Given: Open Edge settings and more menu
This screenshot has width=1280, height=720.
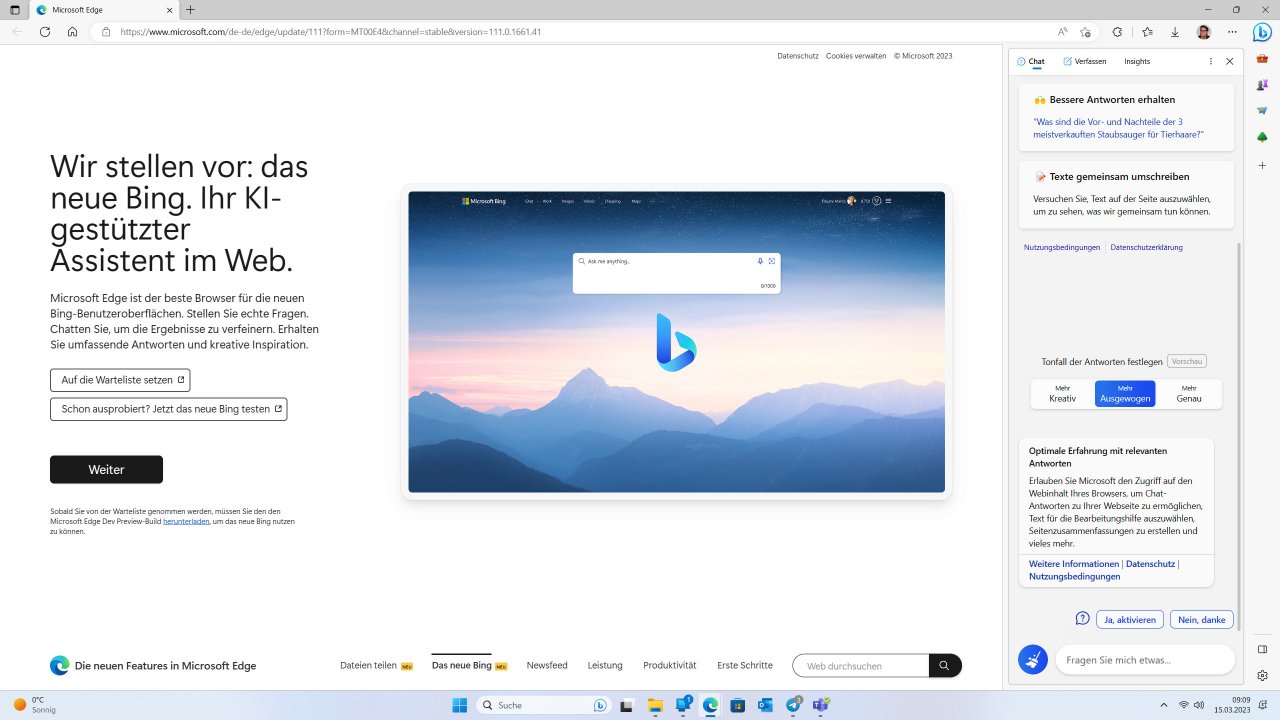Looking at the screenshot, I should tap(1231, 31).
